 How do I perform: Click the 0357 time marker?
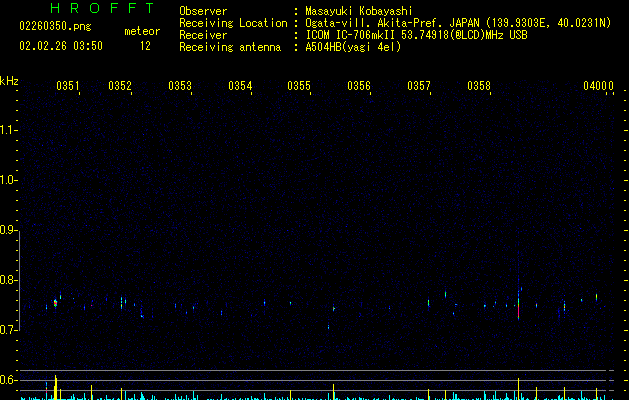419,86
